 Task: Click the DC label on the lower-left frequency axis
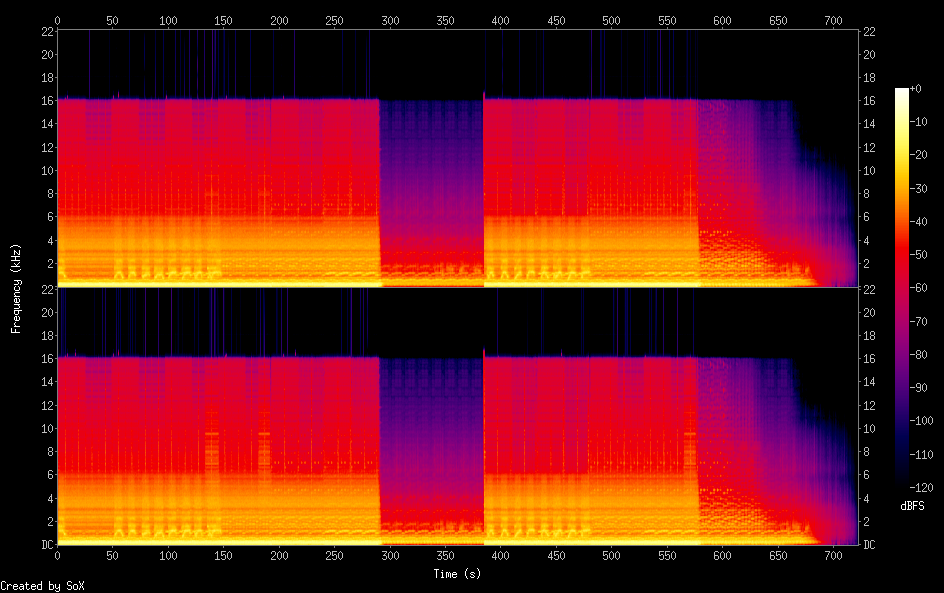pyautogui.click(x=46, y=545)
